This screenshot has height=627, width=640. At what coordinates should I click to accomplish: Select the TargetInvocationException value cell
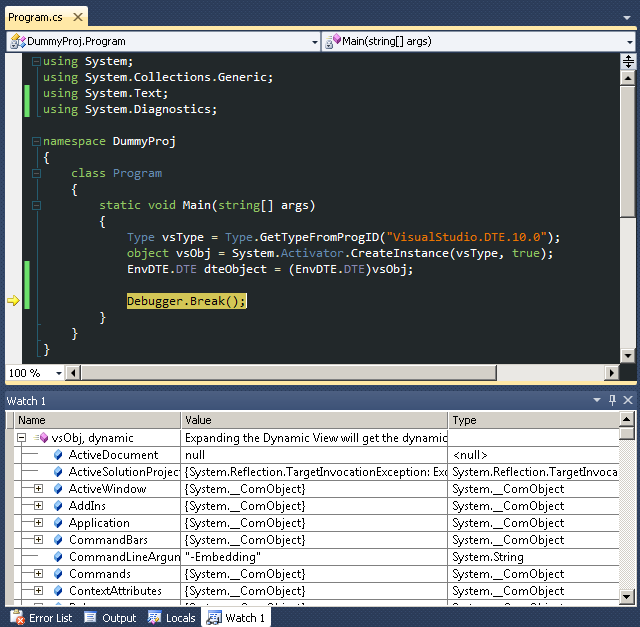pyautogui.click(x=314, y=472)
